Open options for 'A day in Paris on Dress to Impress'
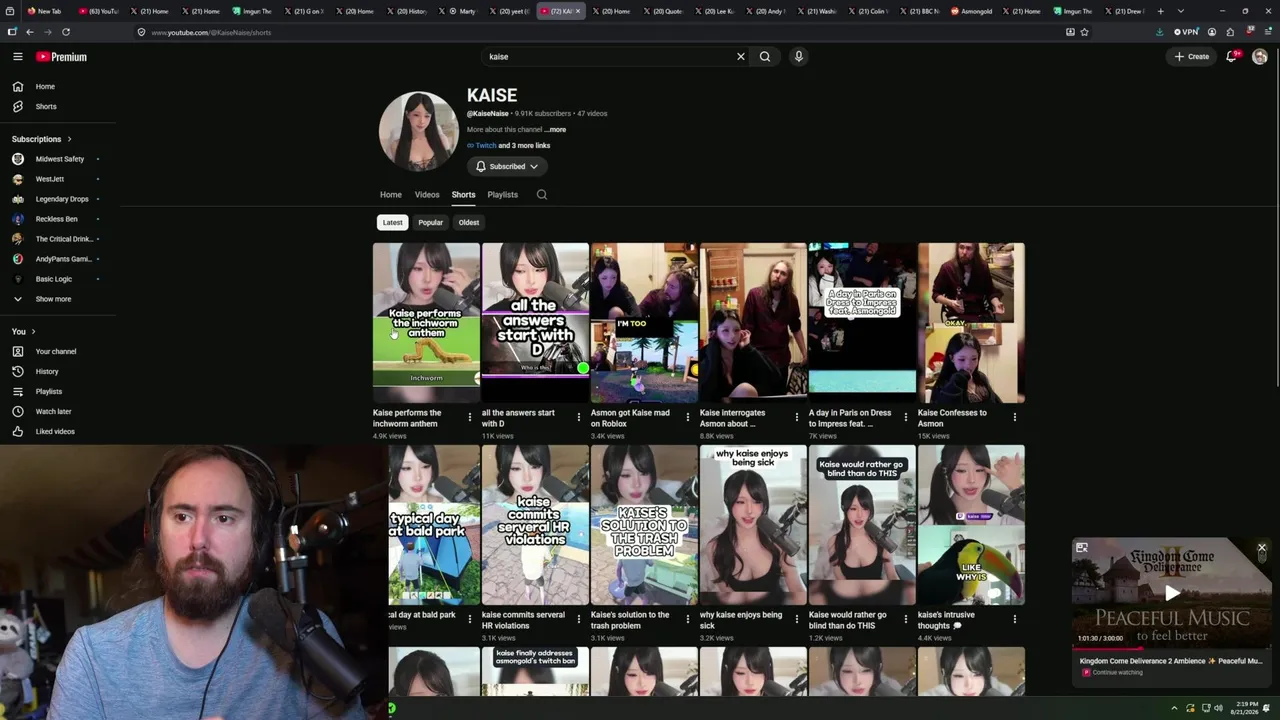 pos(906,417)
